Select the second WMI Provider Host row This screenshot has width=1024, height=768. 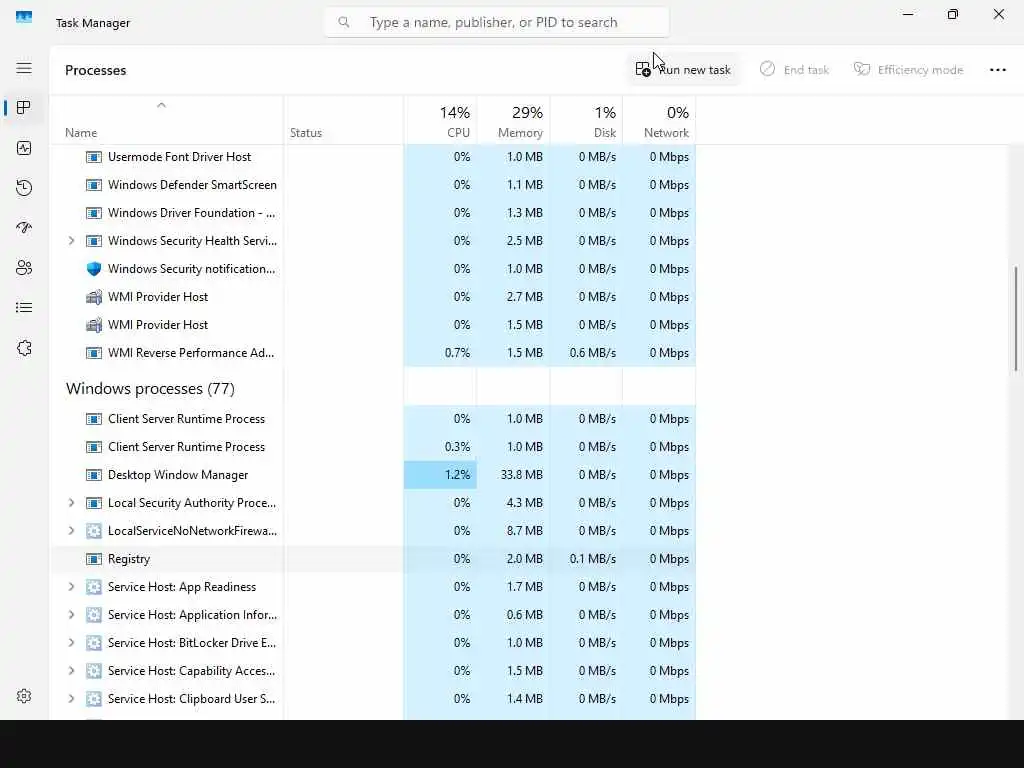373,325
